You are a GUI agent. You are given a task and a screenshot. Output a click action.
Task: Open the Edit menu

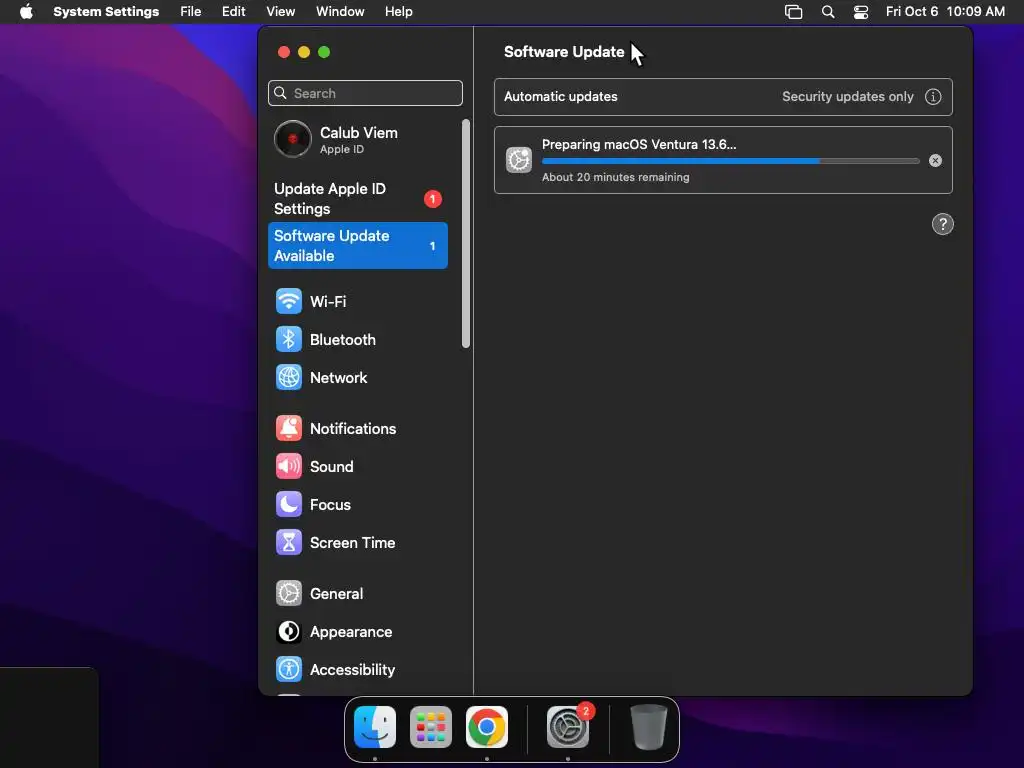(233, 12)
